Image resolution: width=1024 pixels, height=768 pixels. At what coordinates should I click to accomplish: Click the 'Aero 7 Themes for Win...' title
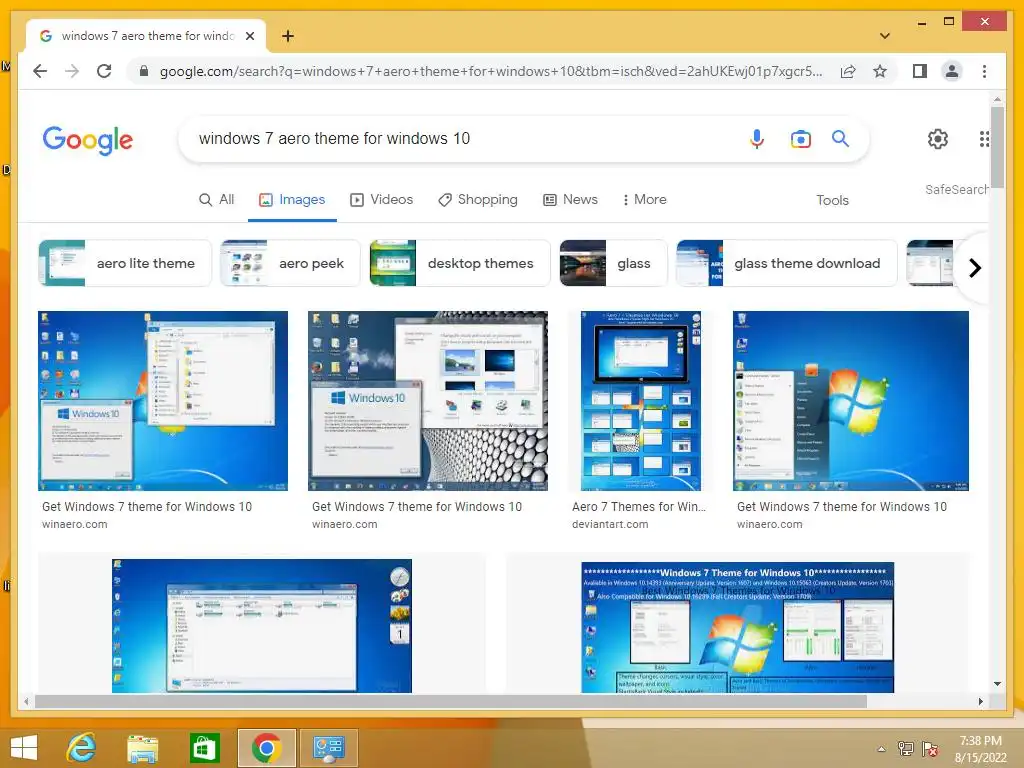[639, 507]
